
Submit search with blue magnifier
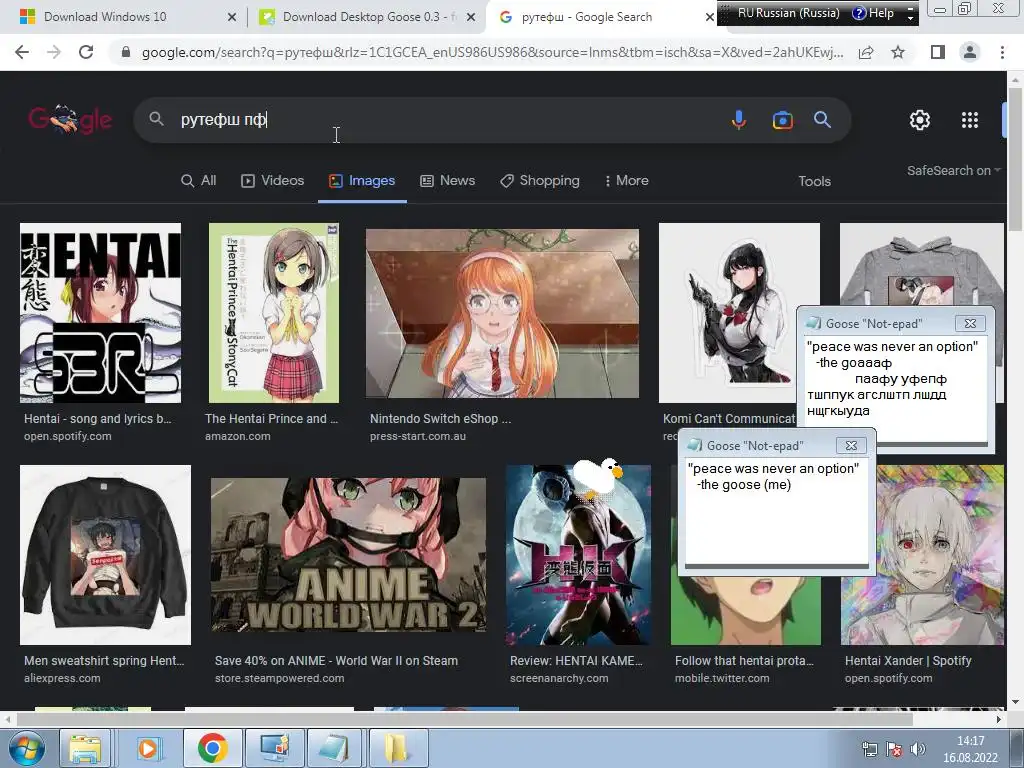[x=822, y=120]
